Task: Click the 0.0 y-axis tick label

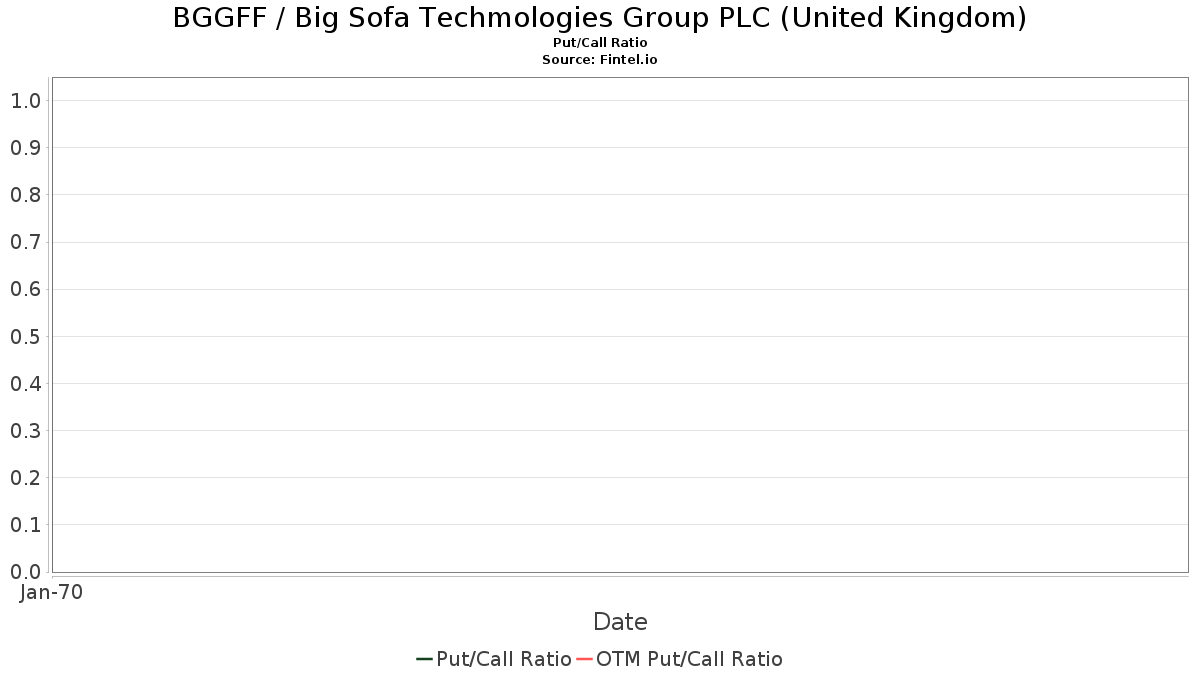Action: (25, 572)
